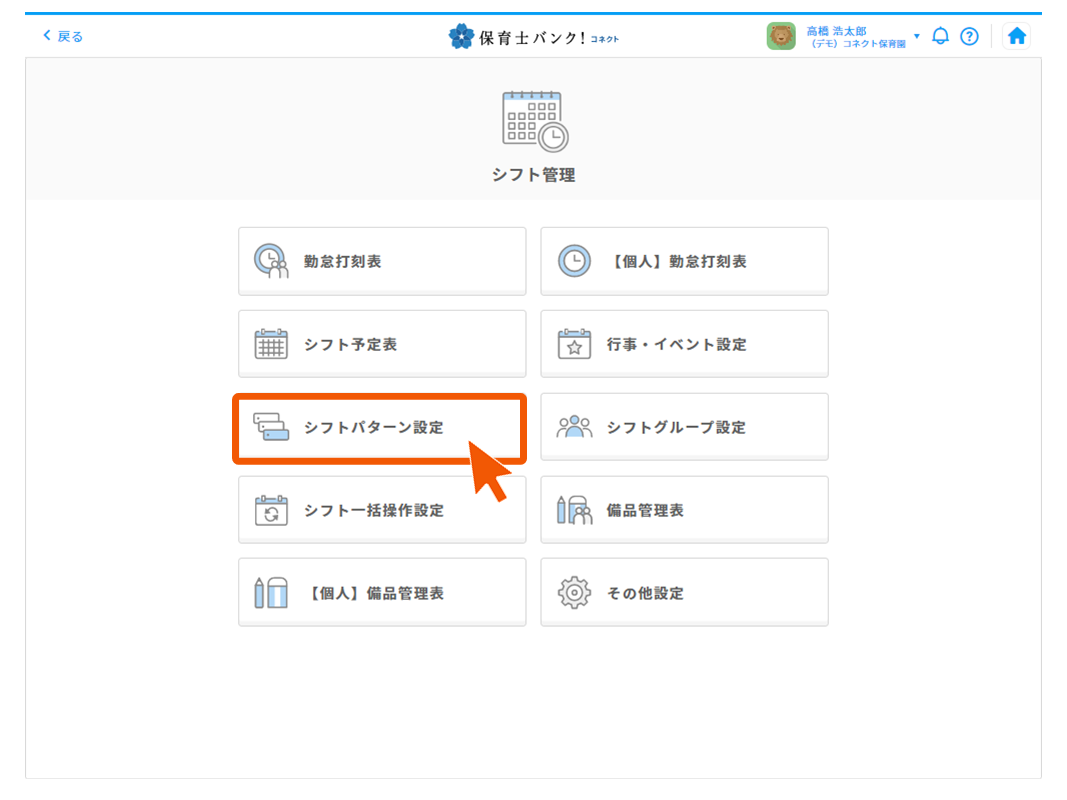1067x800 pixels.
Task: Click the people icon for シフトグループ設定
Action: [574, 427]
